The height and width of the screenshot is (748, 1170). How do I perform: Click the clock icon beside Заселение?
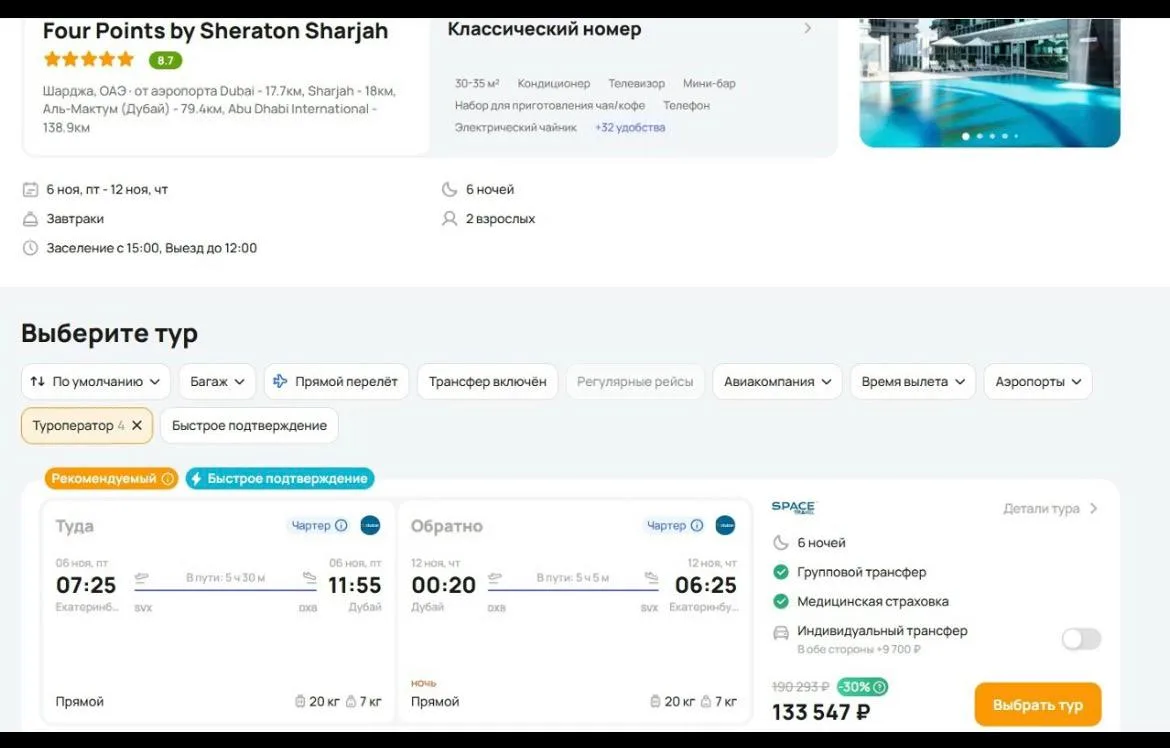pos(30,248)
